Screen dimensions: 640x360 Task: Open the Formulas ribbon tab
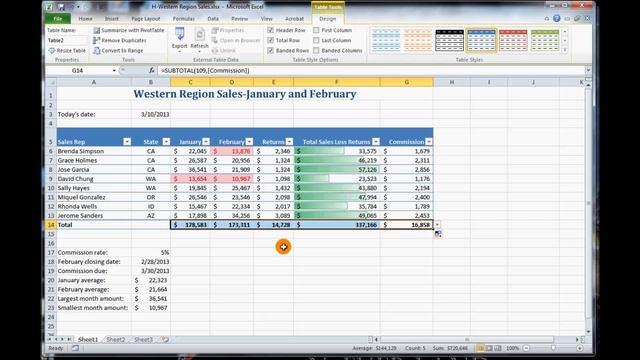tap(184, 19)
